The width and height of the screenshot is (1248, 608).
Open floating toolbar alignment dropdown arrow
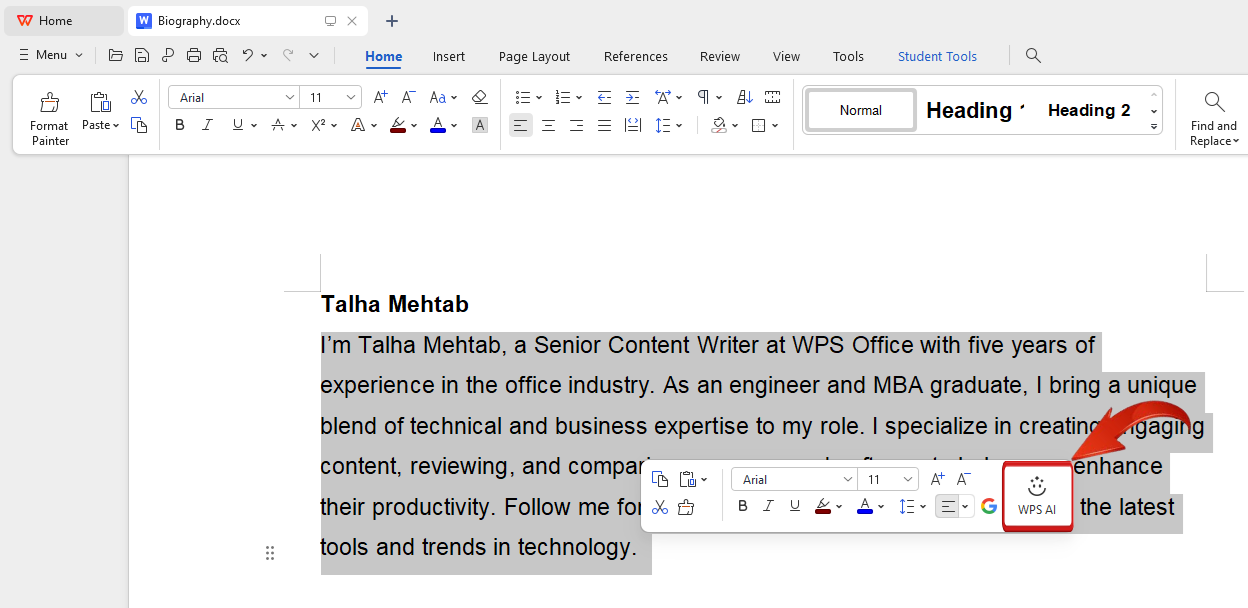pos(965,506)
